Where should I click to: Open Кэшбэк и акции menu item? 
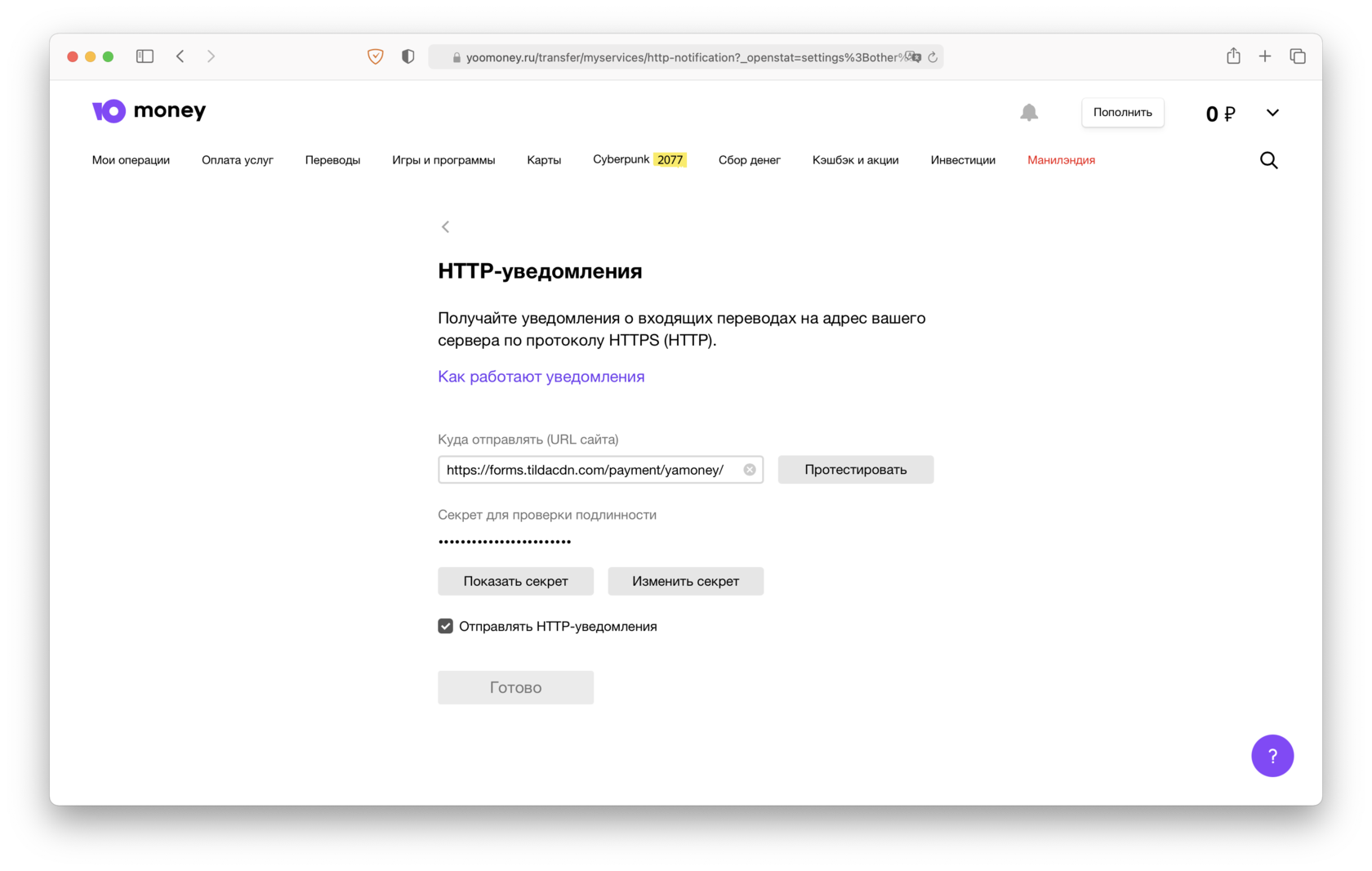pos(856,160)
